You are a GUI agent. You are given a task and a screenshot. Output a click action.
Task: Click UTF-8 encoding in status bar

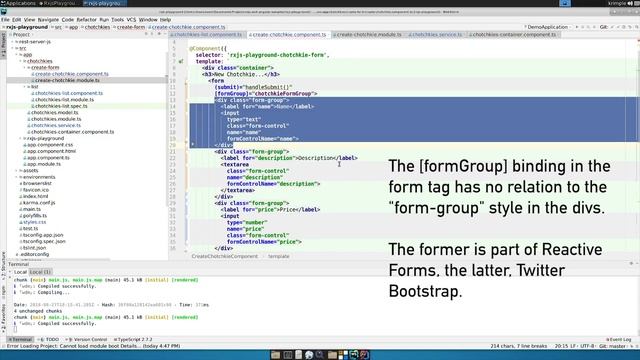click(x=587, y=346)
